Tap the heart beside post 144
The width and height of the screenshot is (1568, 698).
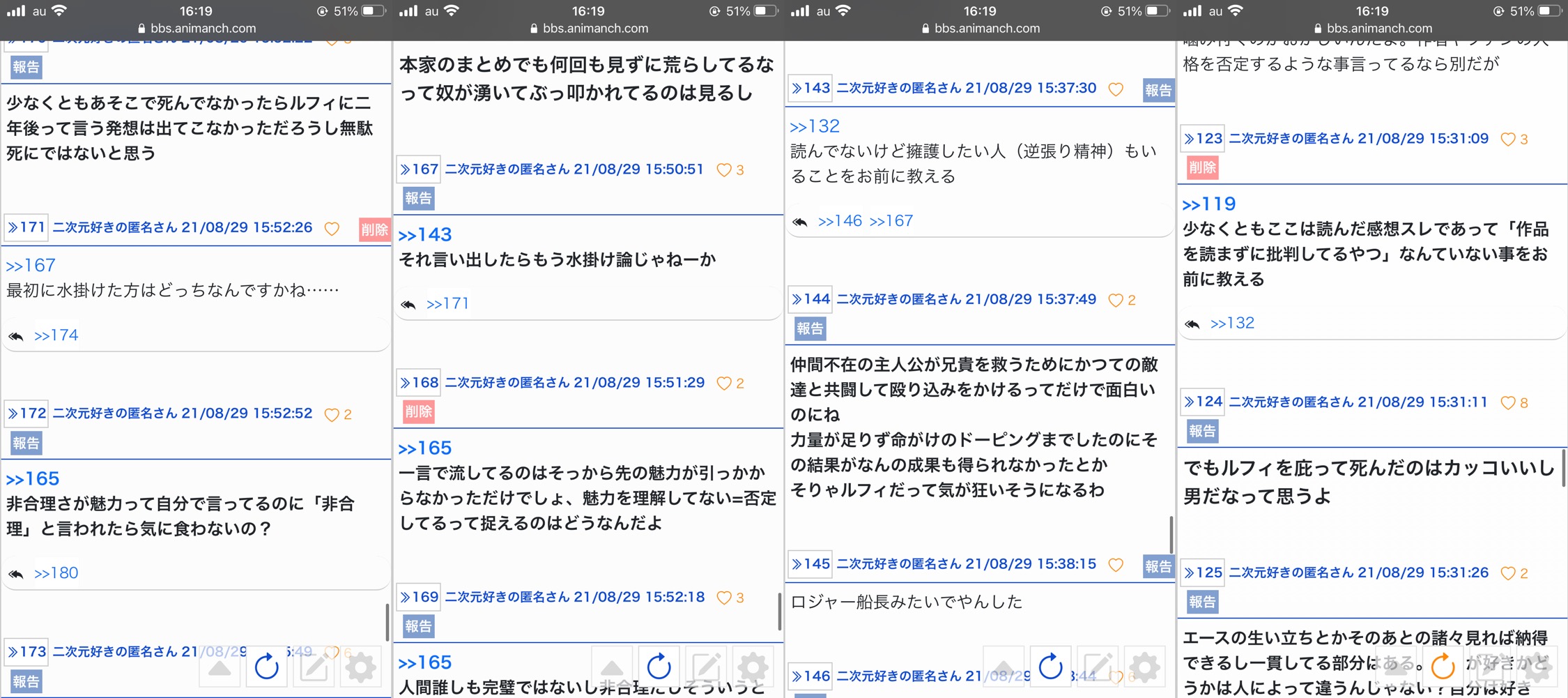click(x=1116, y=300)
